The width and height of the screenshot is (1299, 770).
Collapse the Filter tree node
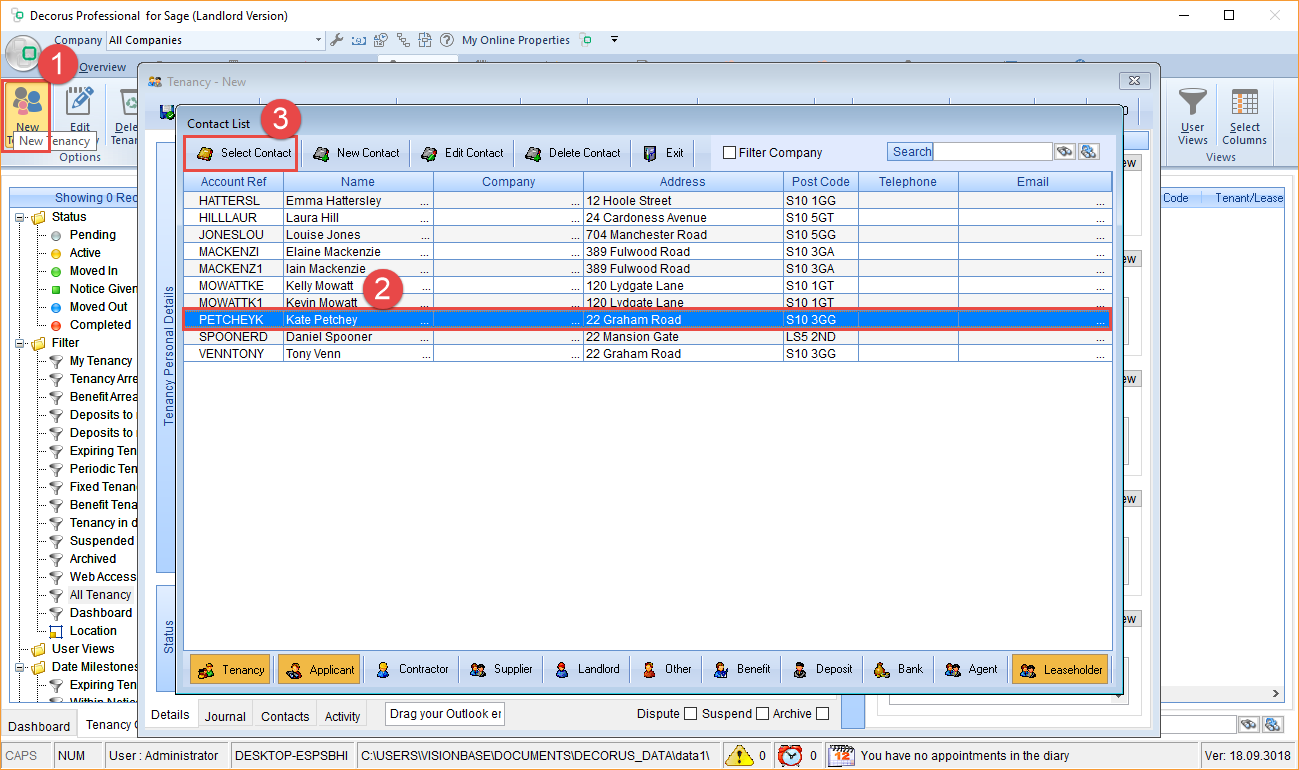(x=21, y=343)
